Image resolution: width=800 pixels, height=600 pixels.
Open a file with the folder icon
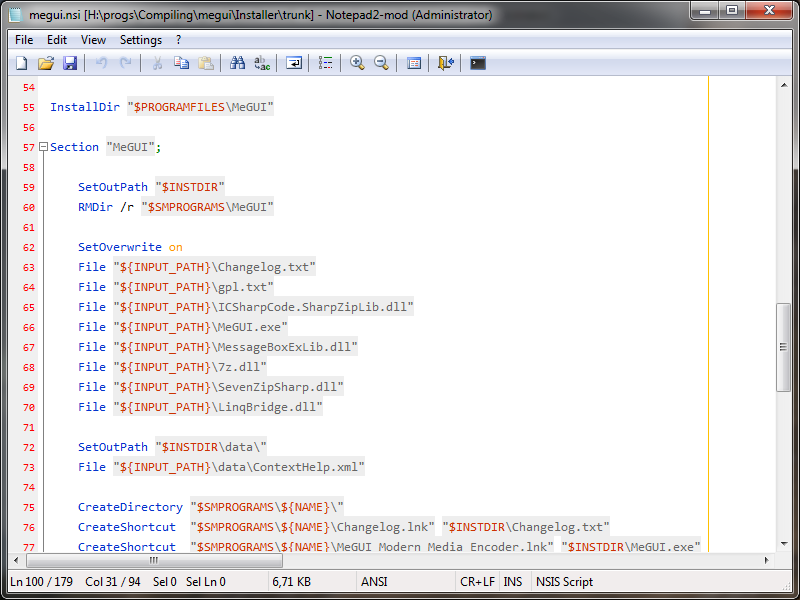point(45,63)
